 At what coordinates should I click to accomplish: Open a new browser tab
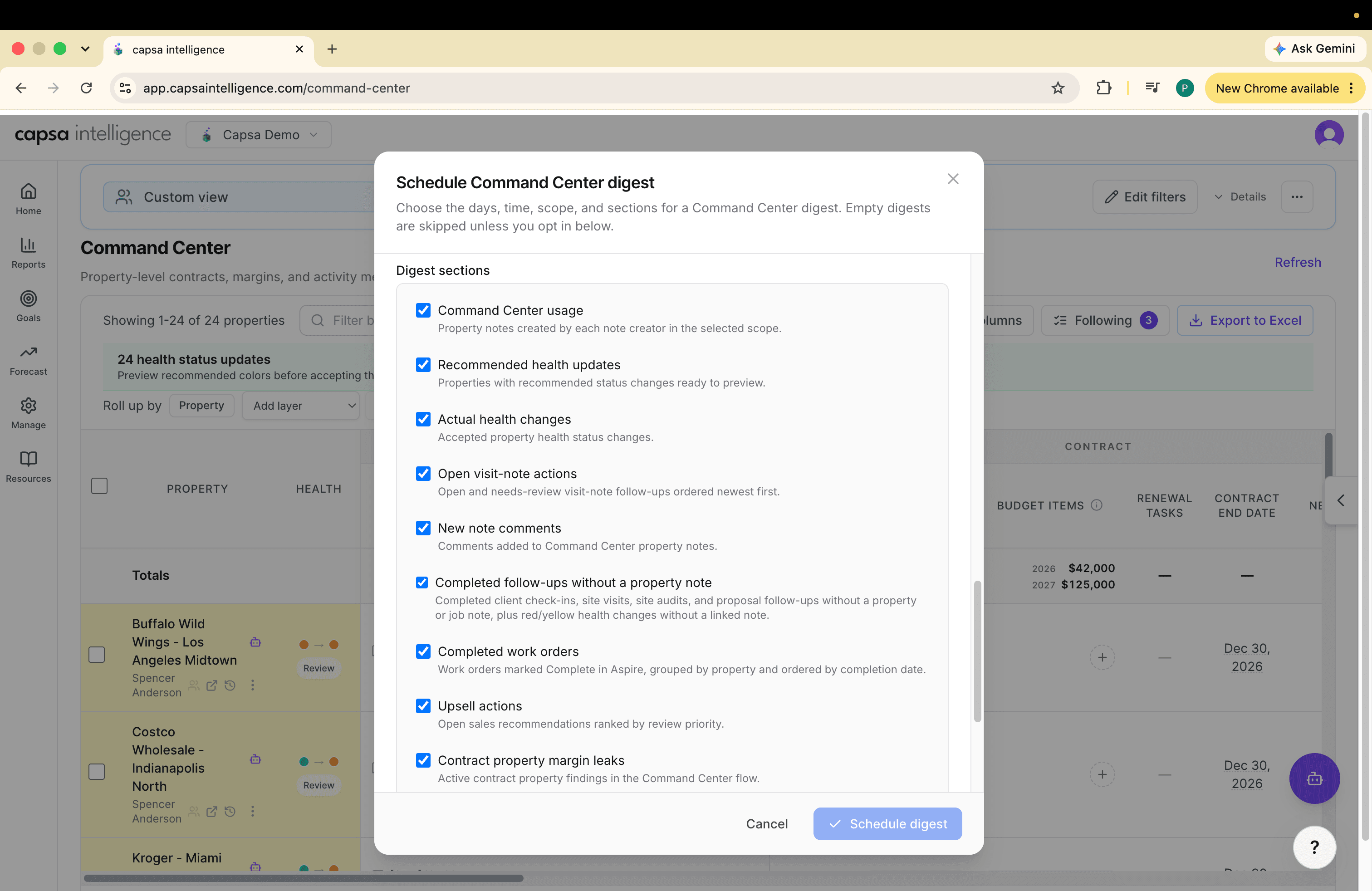pyautogui.click(x=332, y=49)
